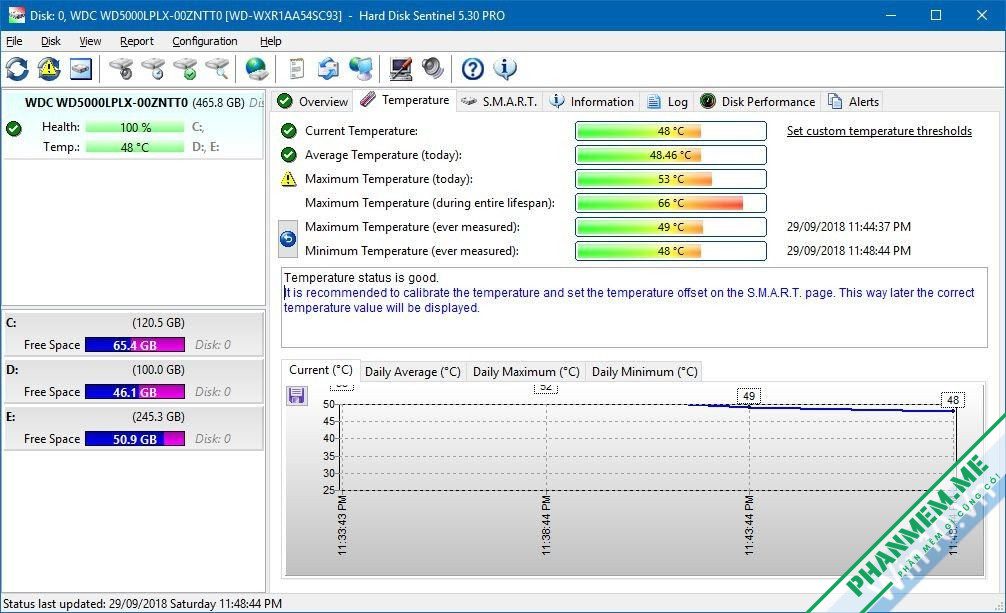Switch to the S.M.A.R.T. tab
1006x613 pixels.
coord(500,101)
